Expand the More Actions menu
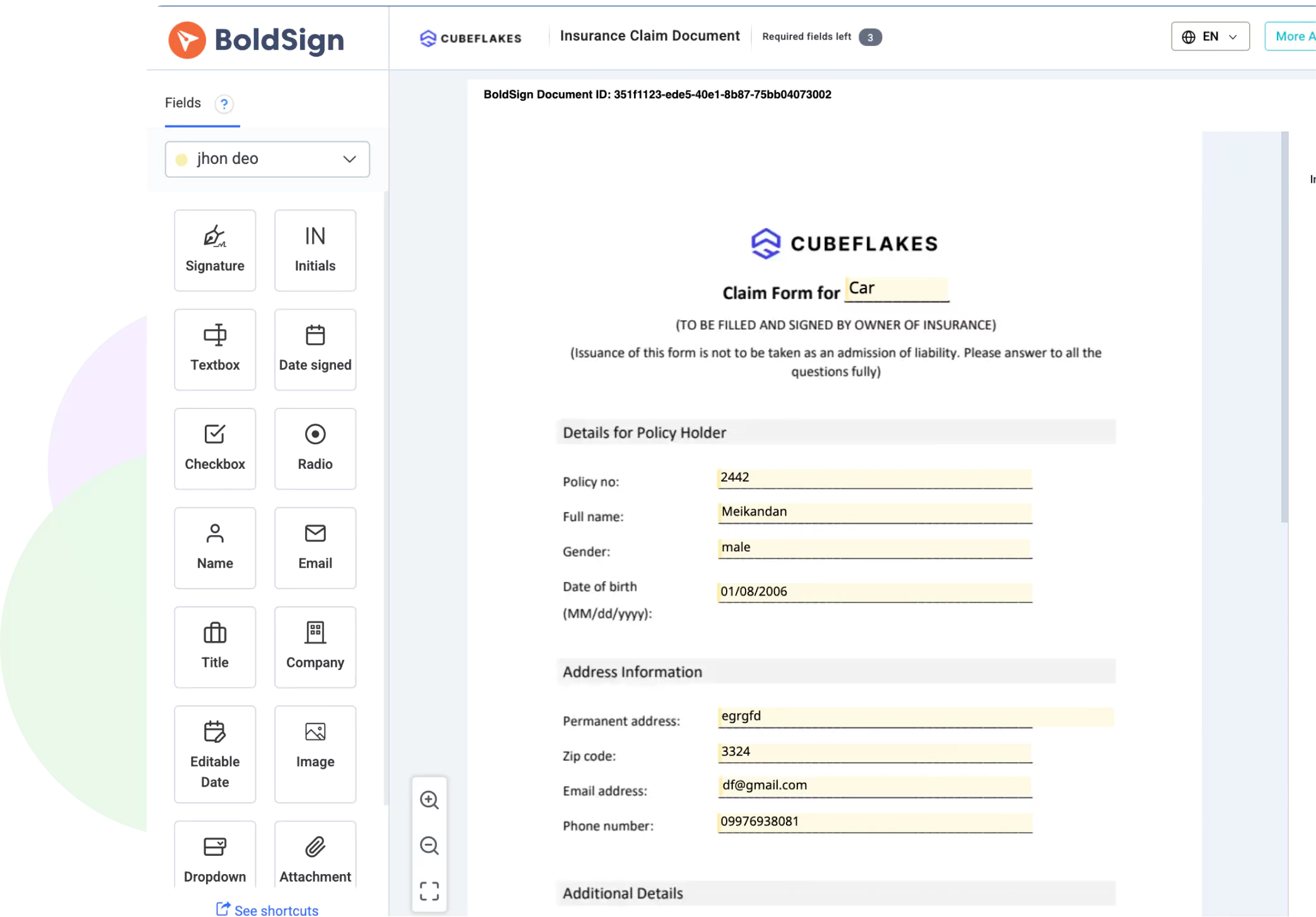Image resolution: width=1316 pixels, height=917 pixels. pyautogui.click(x=1293, y=36)
